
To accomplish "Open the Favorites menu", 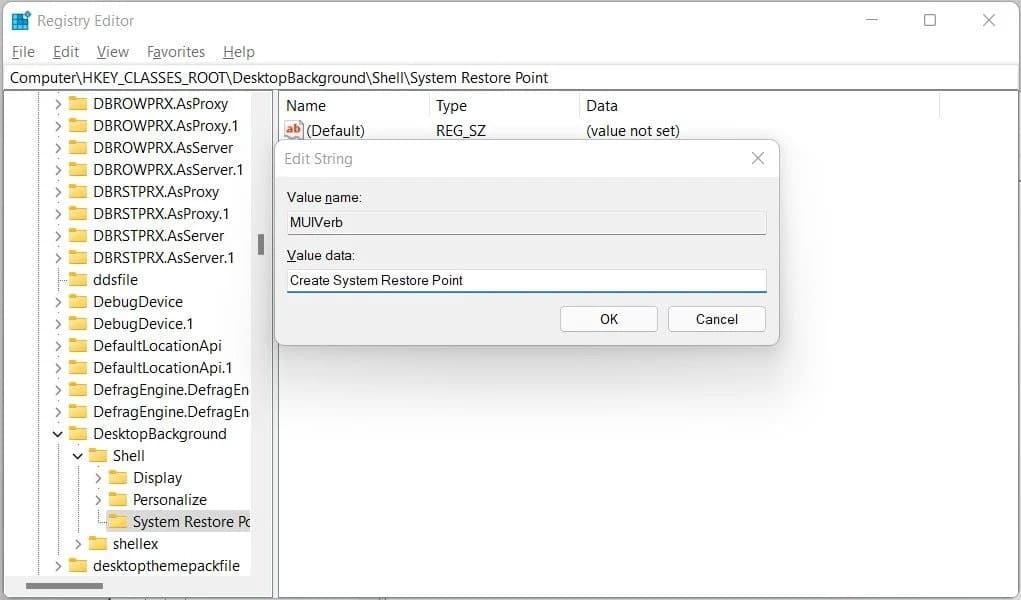I will point(175,52).
